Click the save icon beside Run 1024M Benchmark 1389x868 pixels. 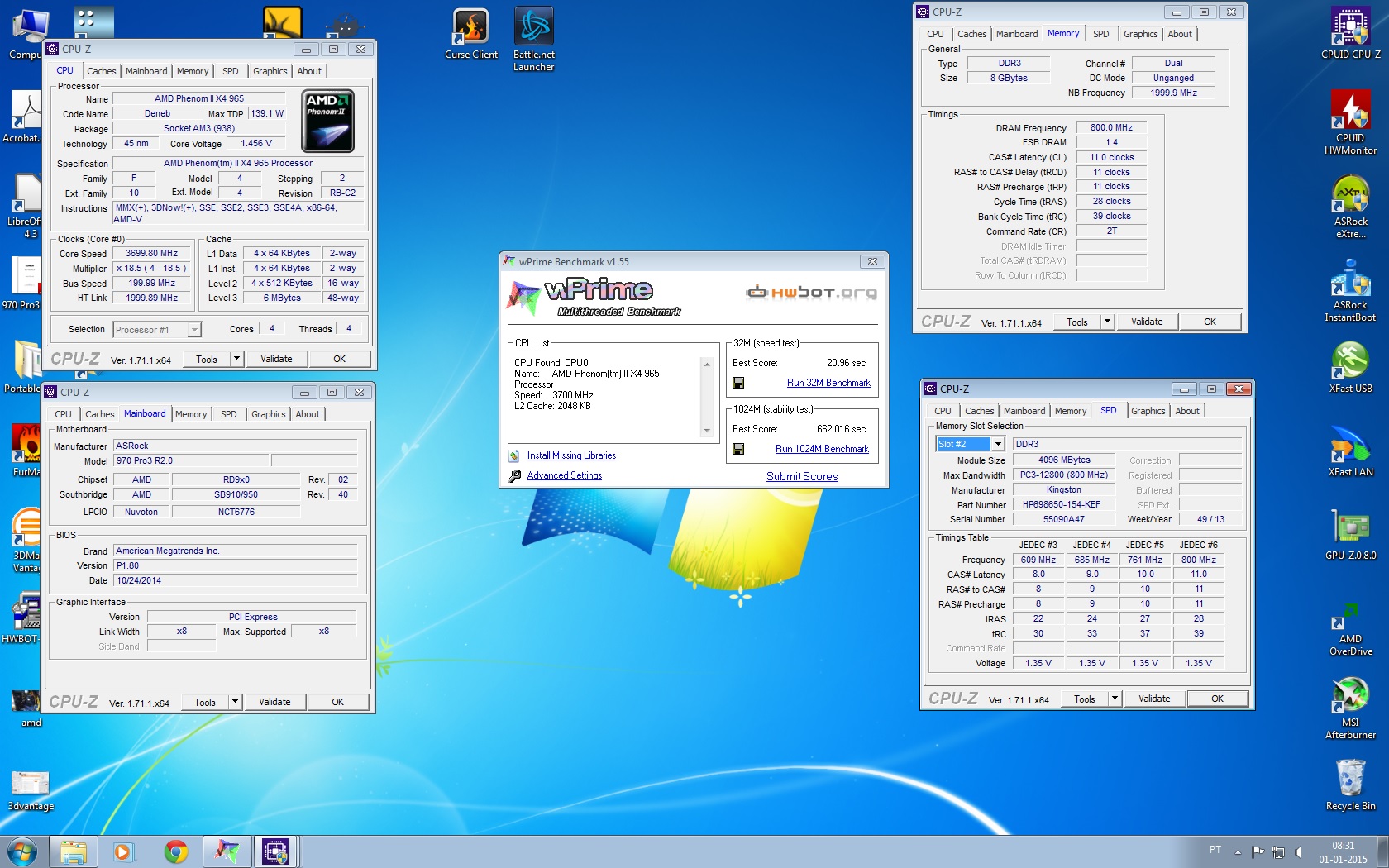[738, 449]
